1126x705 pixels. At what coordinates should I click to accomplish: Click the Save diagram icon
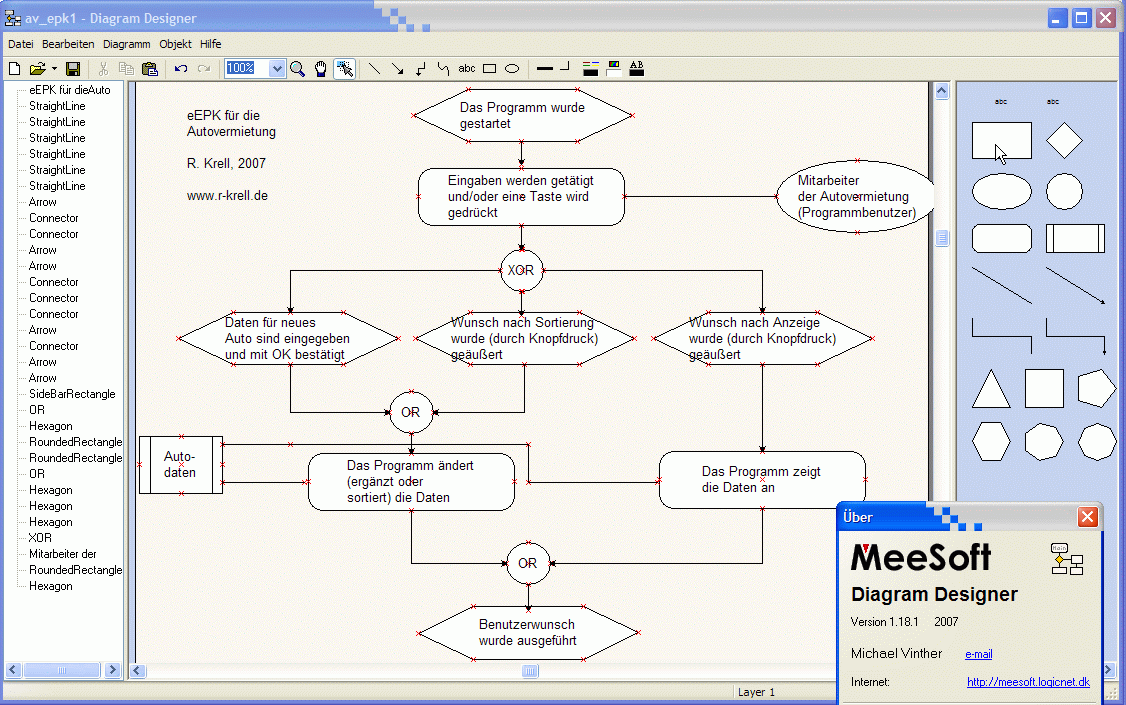click(73, 69)
